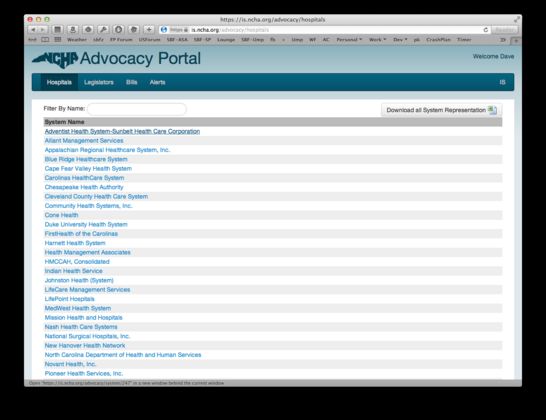
Task: Expand the Work bookmarks folder
Action: click(377, 40)
